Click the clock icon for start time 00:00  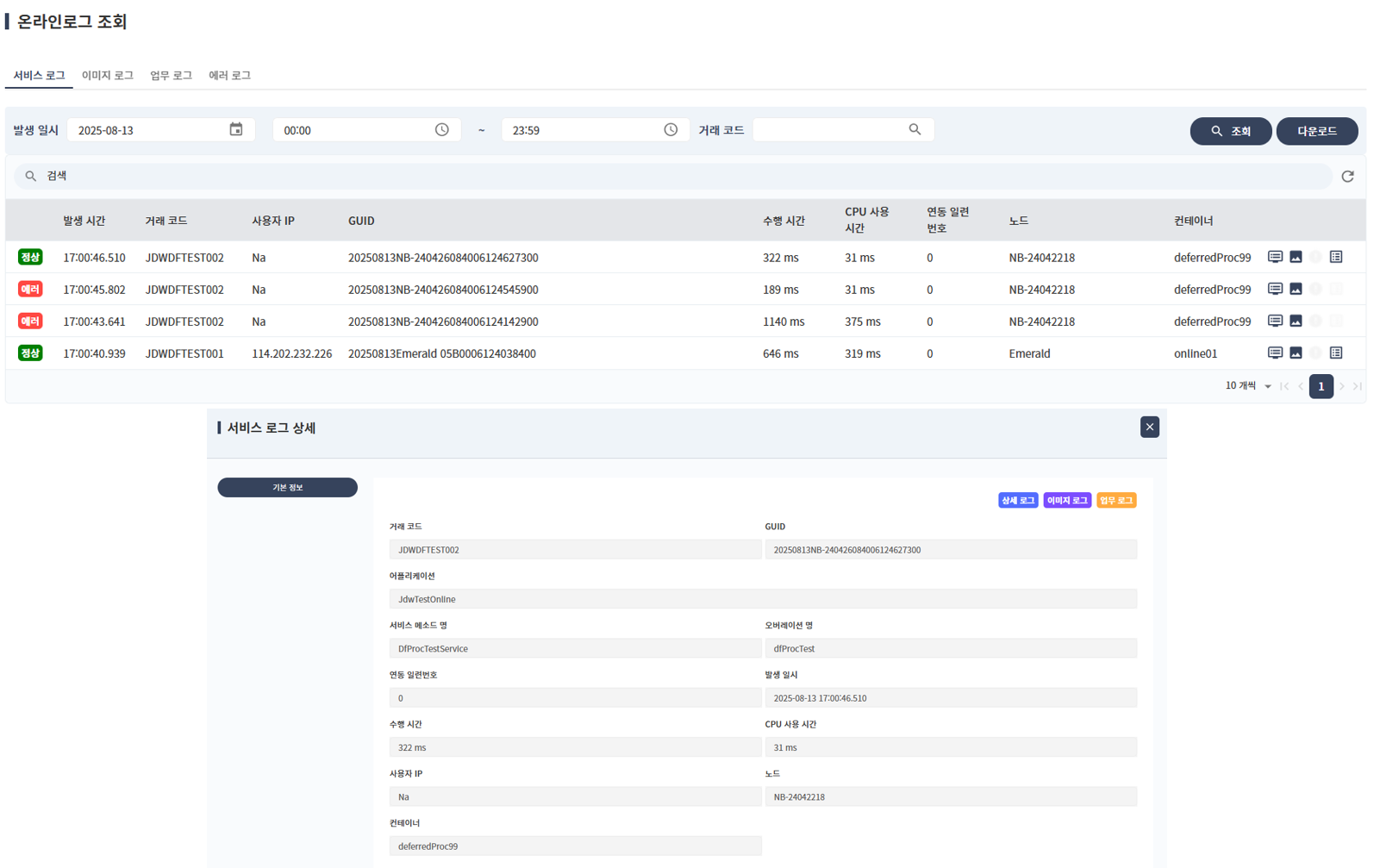[x=441, y=129]
